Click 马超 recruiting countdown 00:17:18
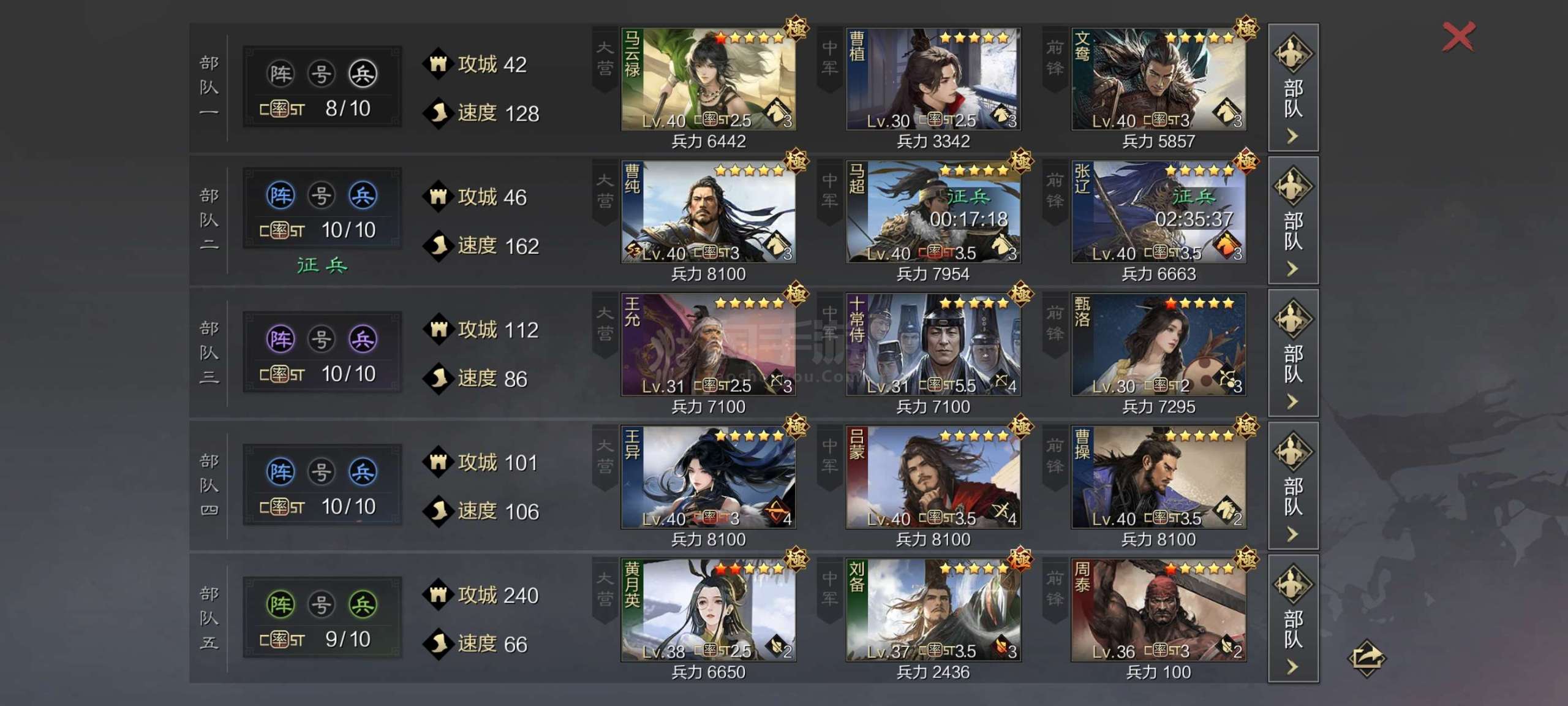 [968, 219]
